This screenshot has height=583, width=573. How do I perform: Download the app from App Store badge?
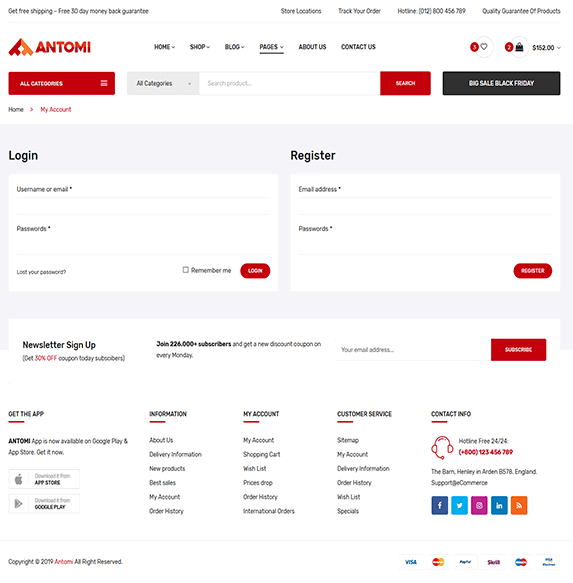44,479
